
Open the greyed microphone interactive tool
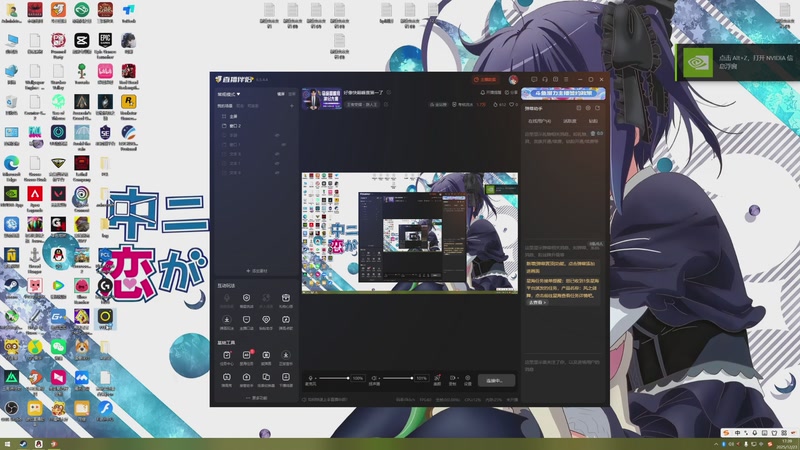point(227,300)
